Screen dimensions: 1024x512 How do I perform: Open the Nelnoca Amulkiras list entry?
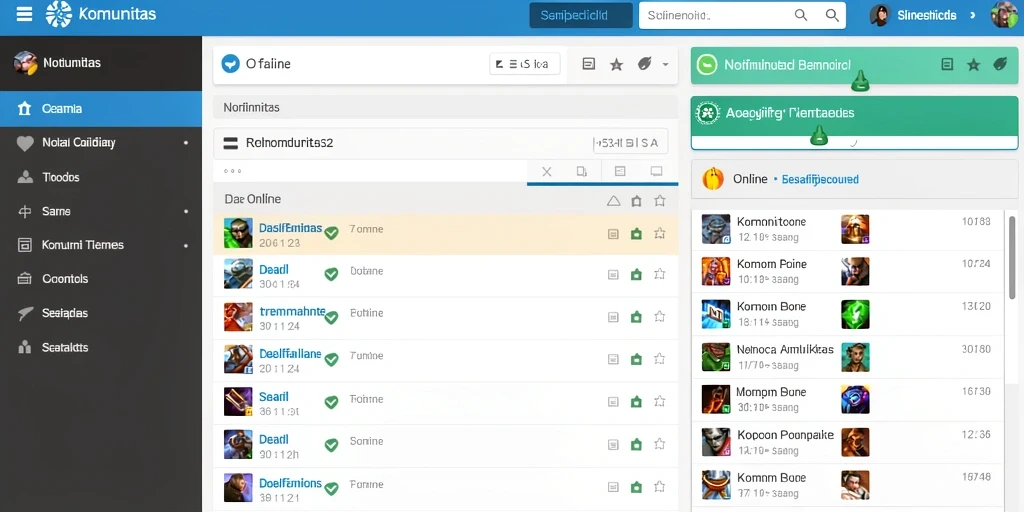pyautogui.click(x=847, y=357)
